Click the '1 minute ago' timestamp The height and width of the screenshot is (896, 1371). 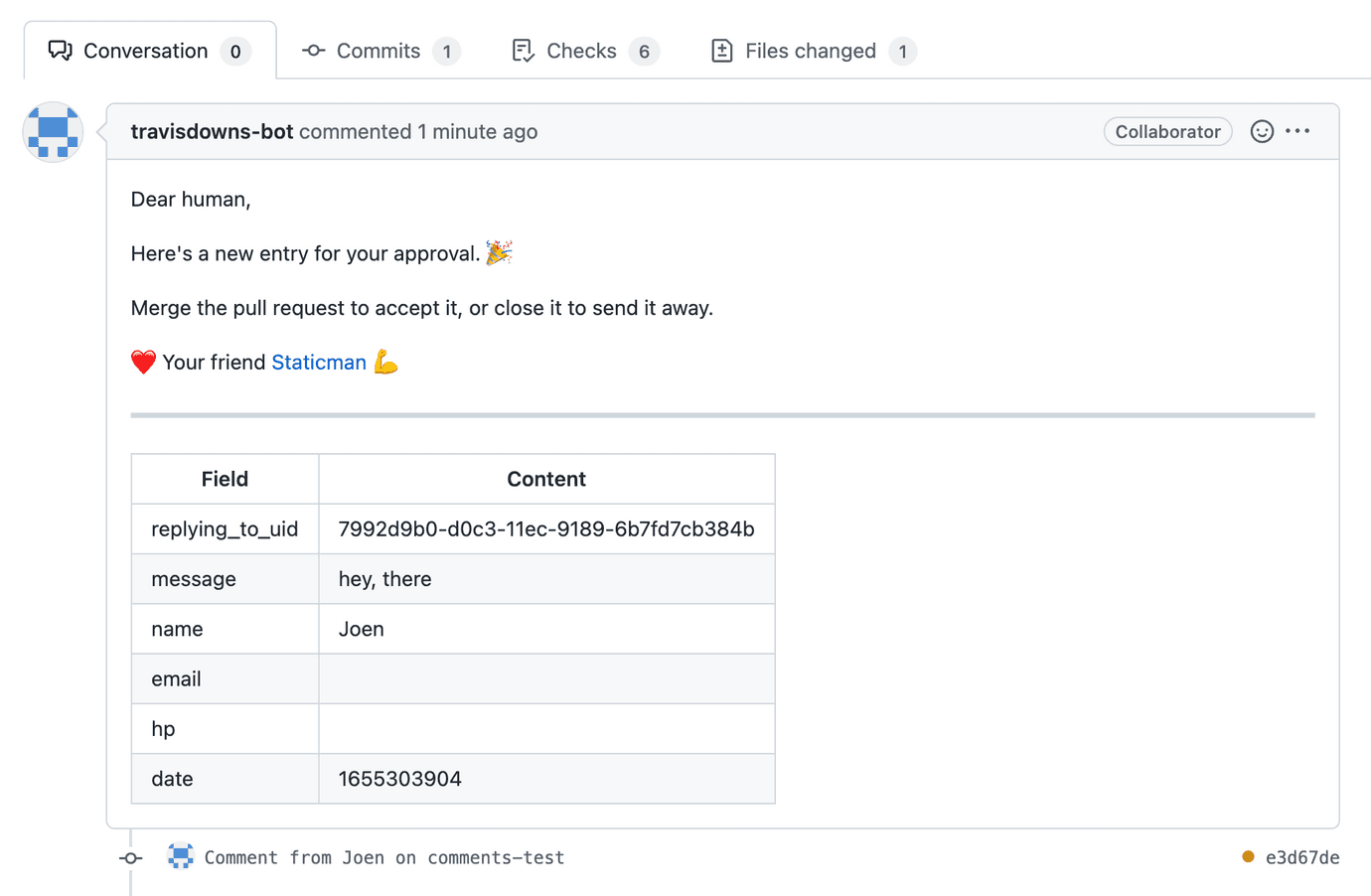pos(478,131)
